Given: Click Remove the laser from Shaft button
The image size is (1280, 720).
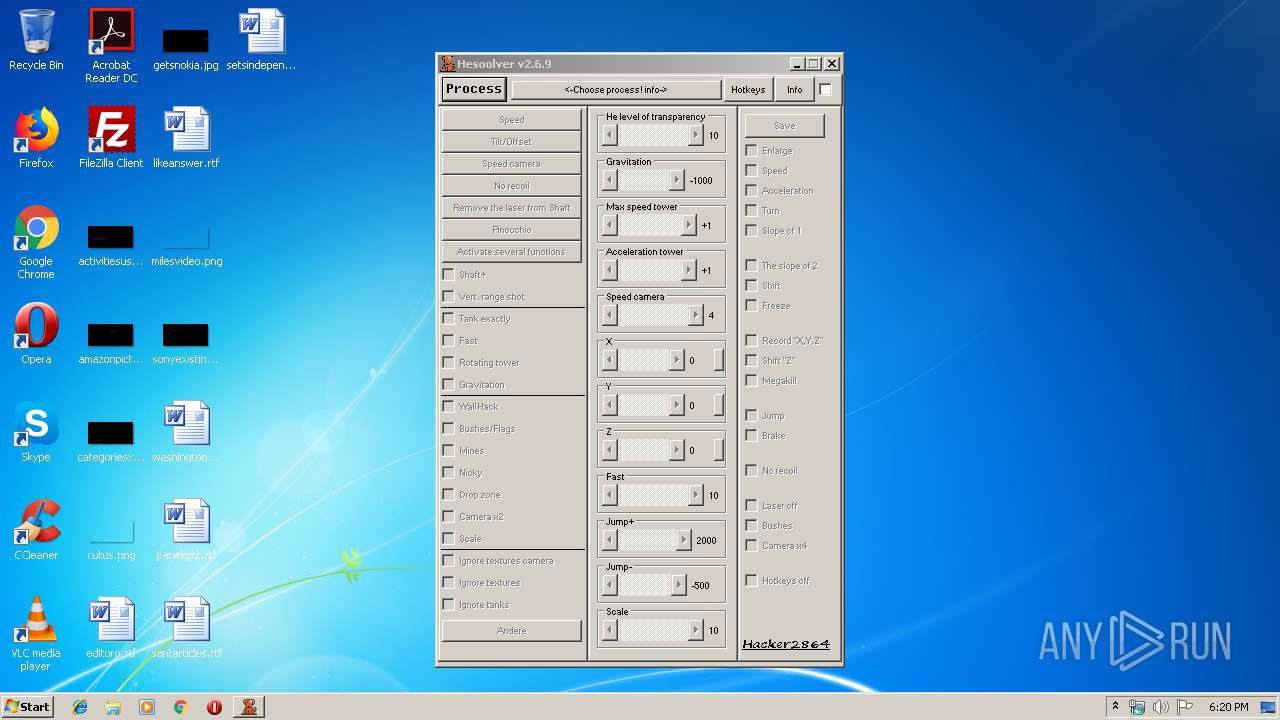Looking at the screenshot, I should 511,208.
